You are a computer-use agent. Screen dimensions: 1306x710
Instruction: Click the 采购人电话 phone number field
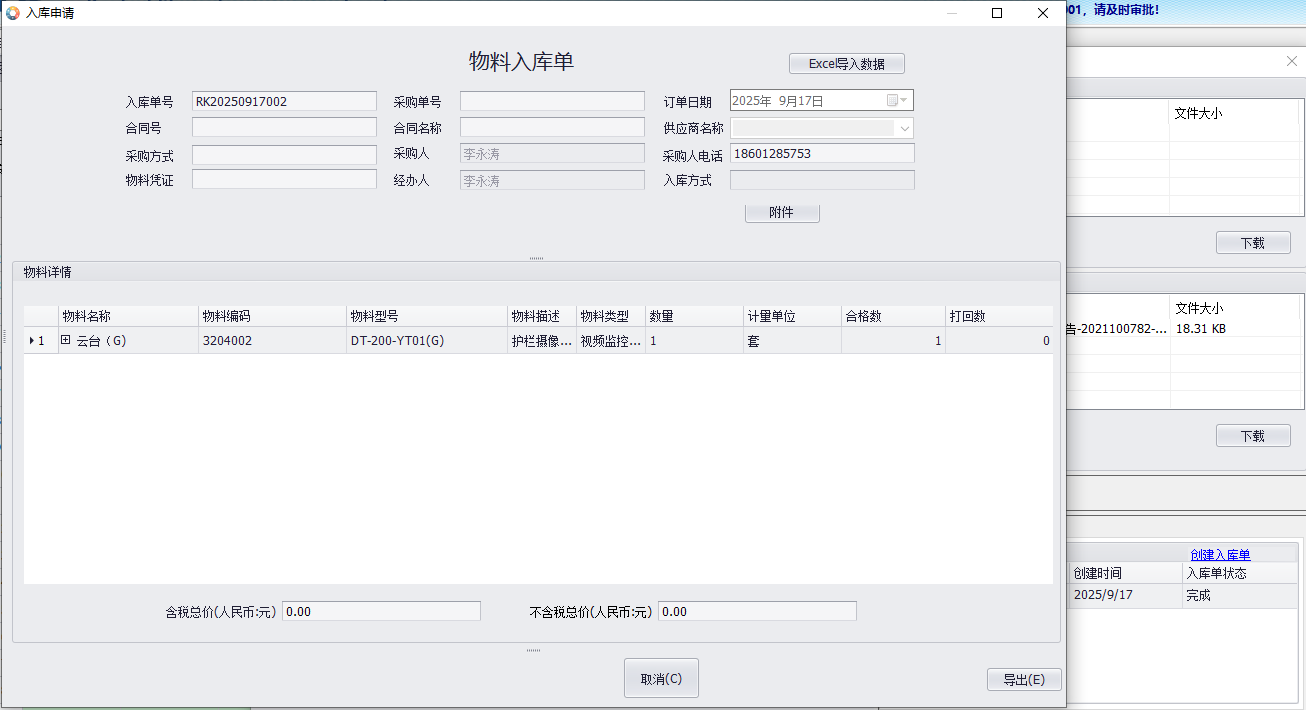click(x=821, y=154)
